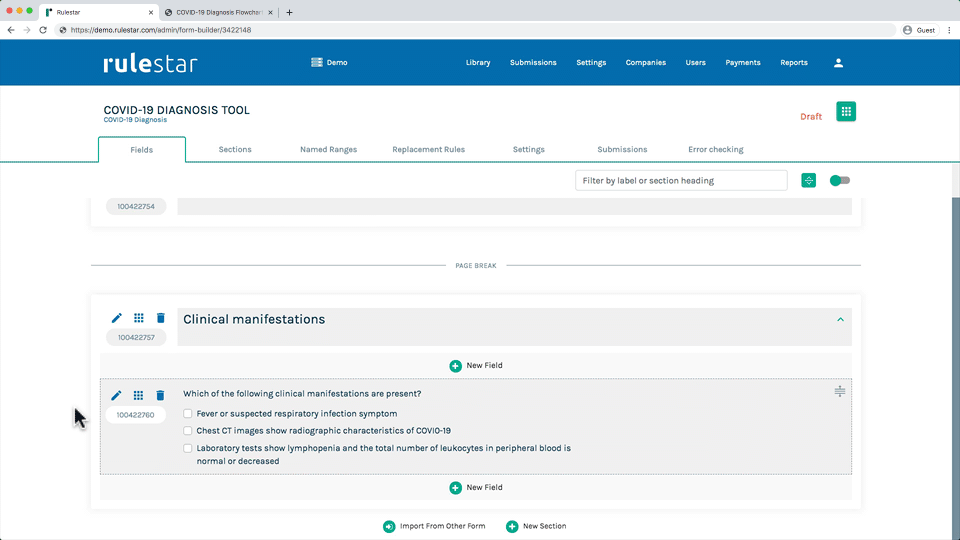The height and width of the screenshot is (540, 960).
Task: Edit field 100422760 with pencil icon
Action: click(x=116, y=396)
